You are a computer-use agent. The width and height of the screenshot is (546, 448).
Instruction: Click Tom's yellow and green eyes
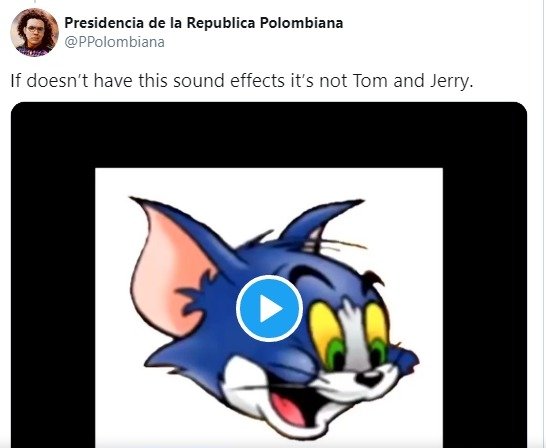348,334
